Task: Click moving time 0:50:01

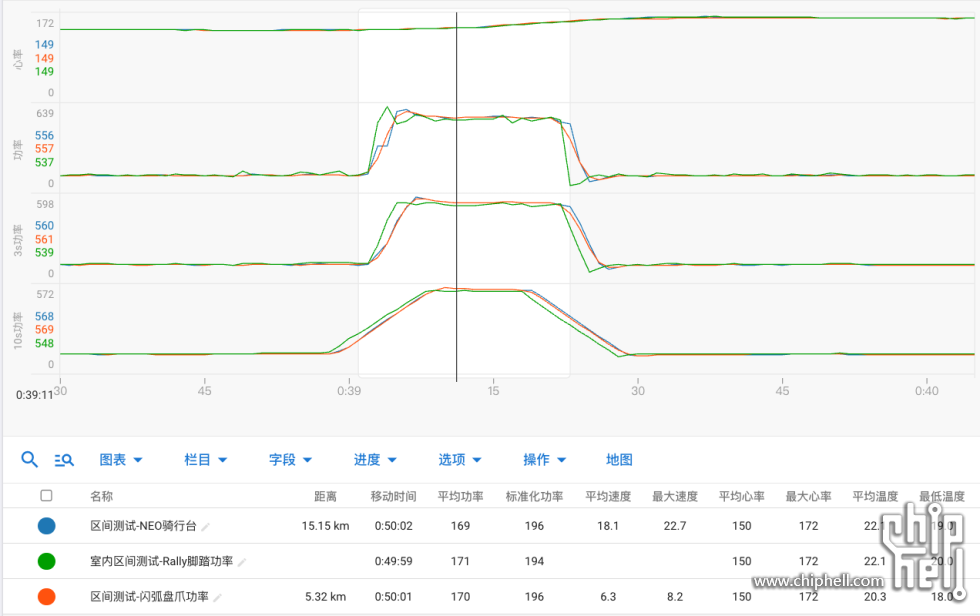Action: [393, 597]
